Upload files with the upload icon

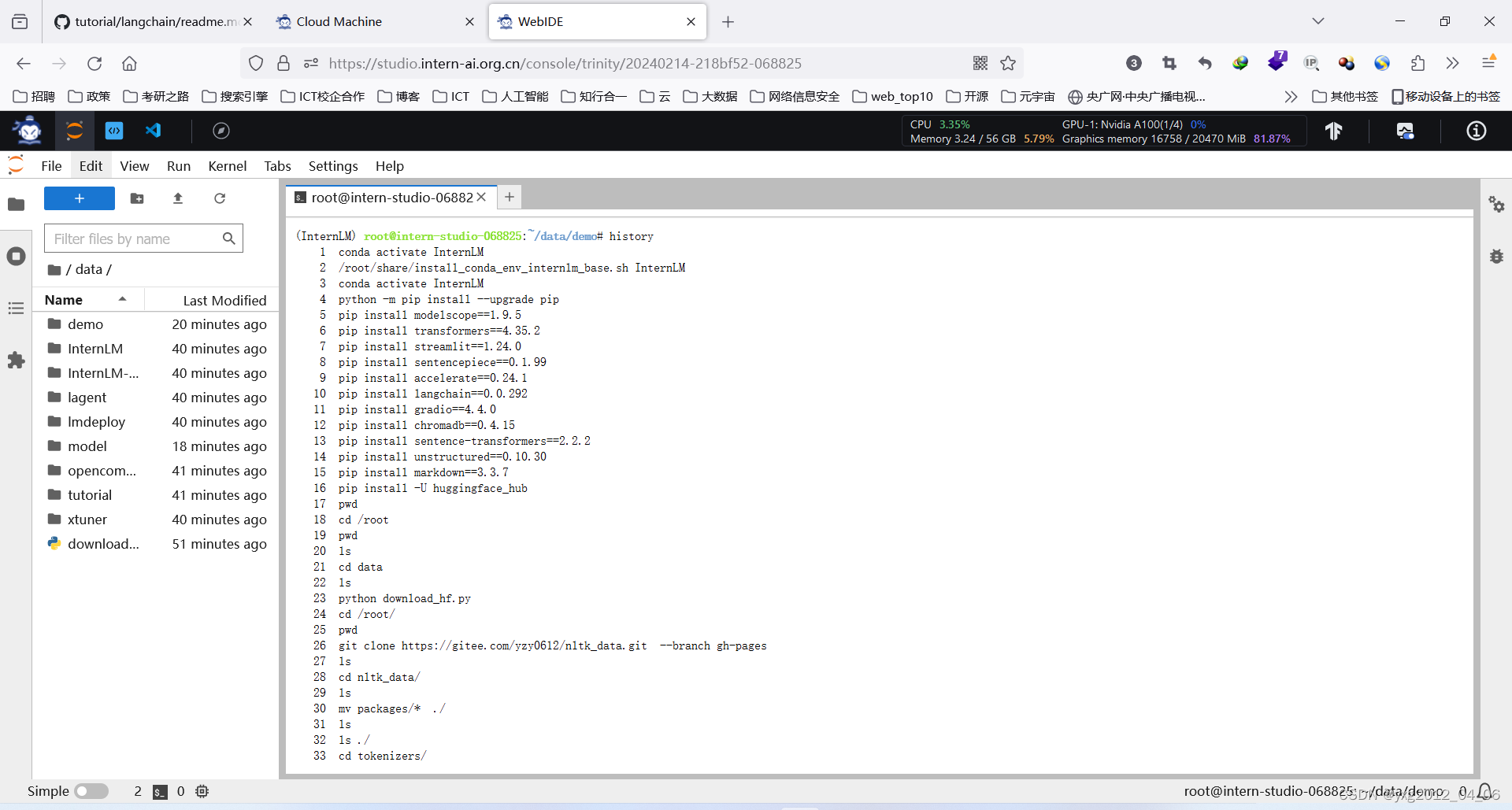pos(178,198)
